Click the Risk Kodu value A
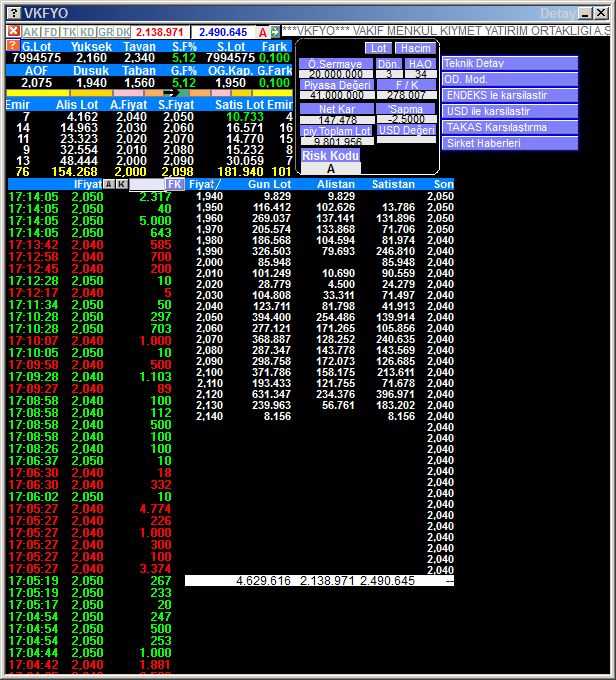Screen dimensions: 616x680 (x=331, y=169)
